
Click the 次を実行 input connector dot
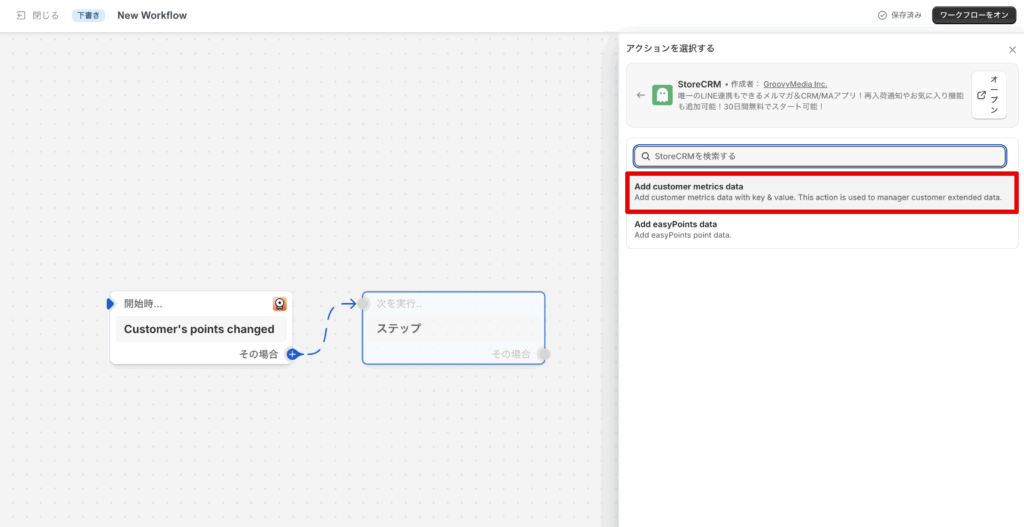364,304
